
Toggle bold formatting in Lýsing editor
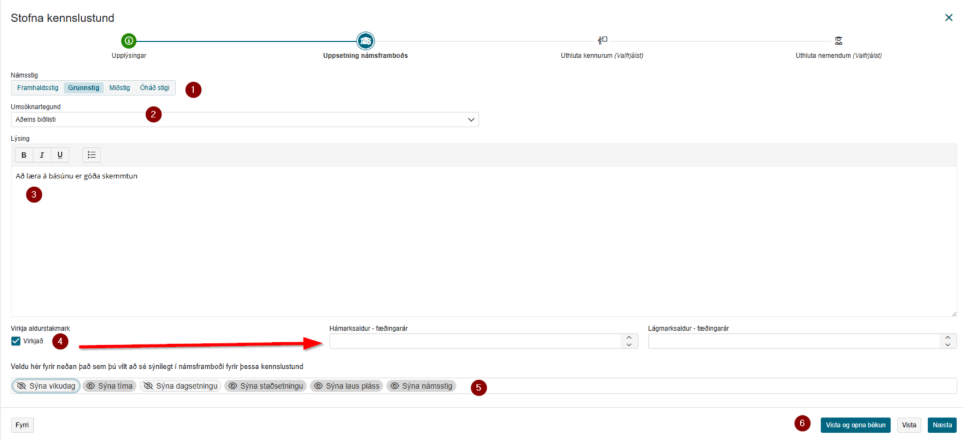[24, 155]
